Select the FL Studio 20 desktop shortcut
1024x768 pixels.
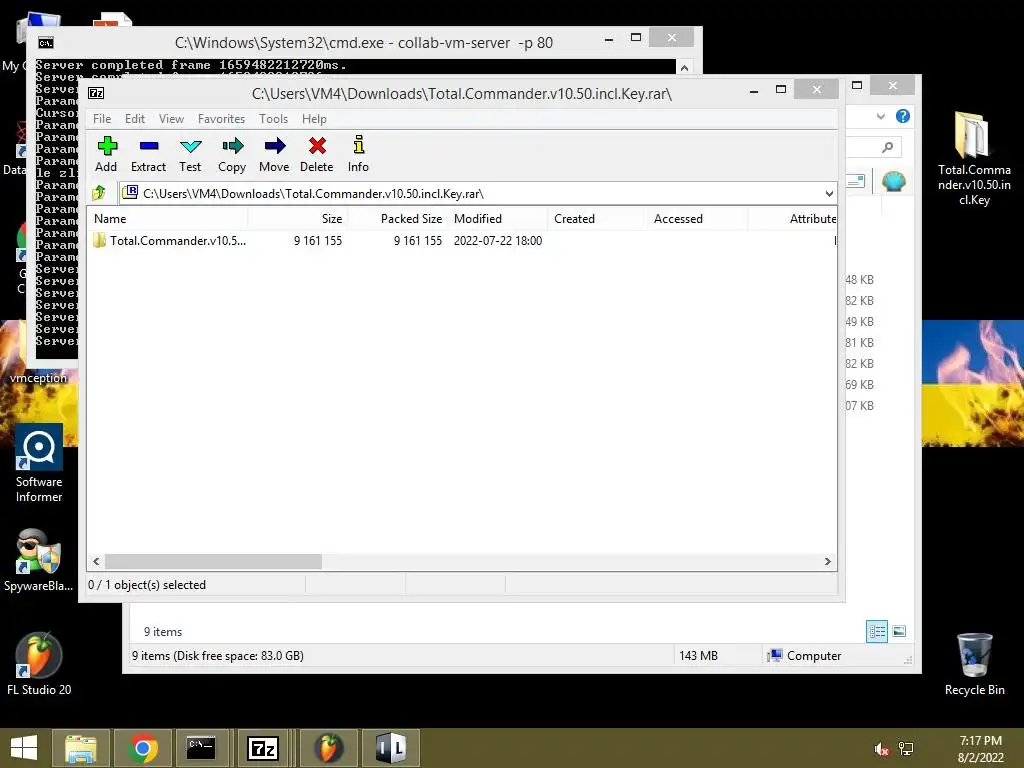(39, 664)
